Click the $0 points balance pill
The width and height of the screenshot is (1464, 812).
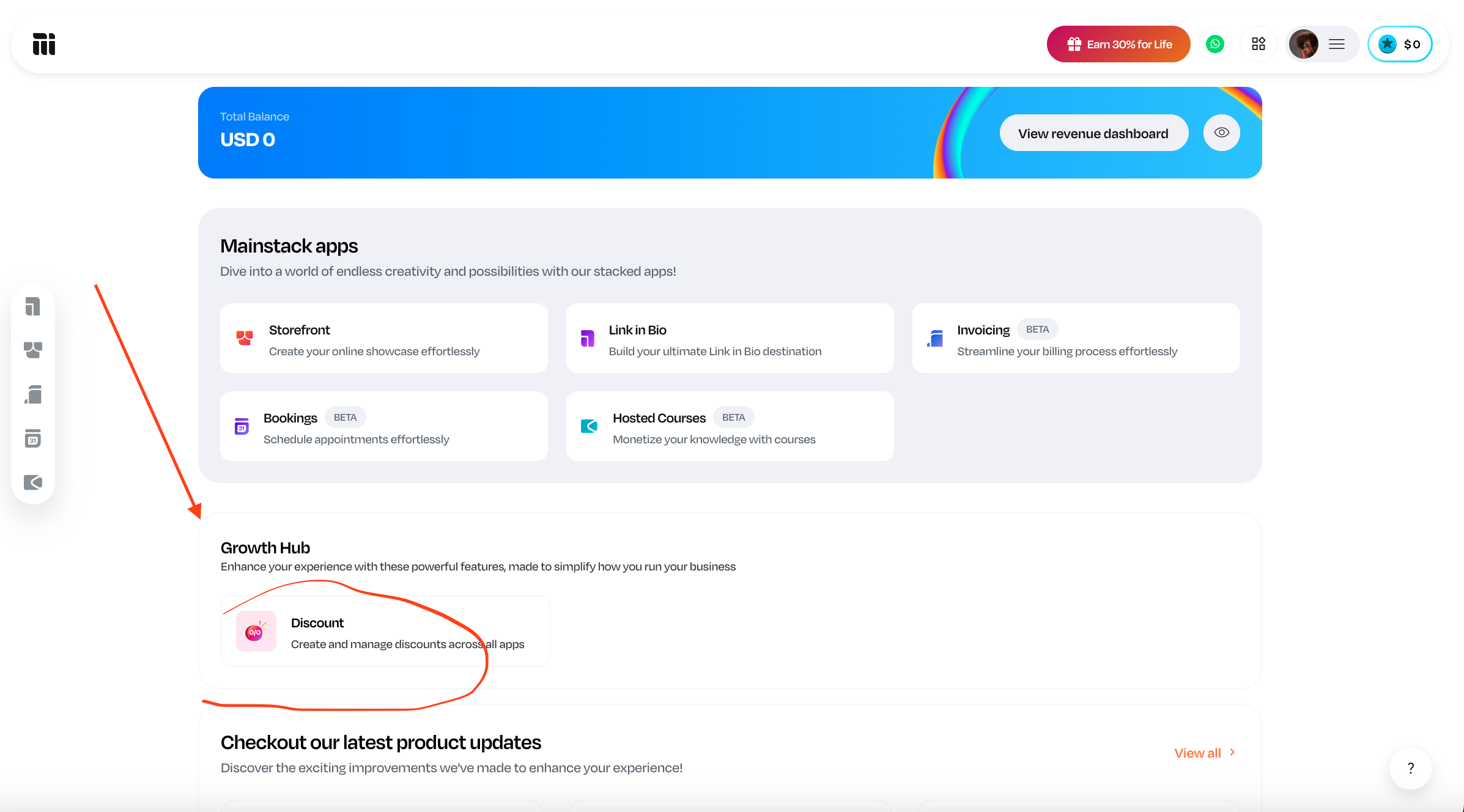pyautogui.click(x=1400, y=44)
